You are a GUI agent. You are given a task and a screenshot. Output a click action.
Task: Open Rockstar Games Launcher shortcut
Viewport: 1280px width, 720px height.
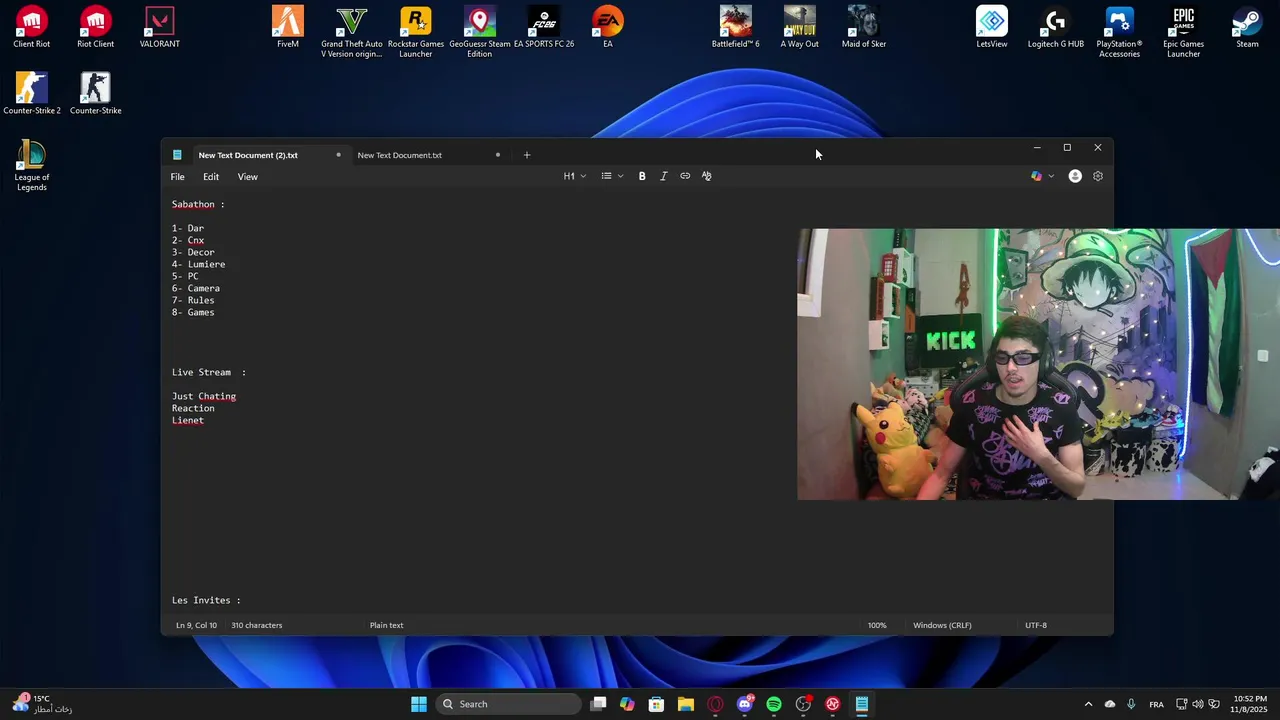pos(416,32)
